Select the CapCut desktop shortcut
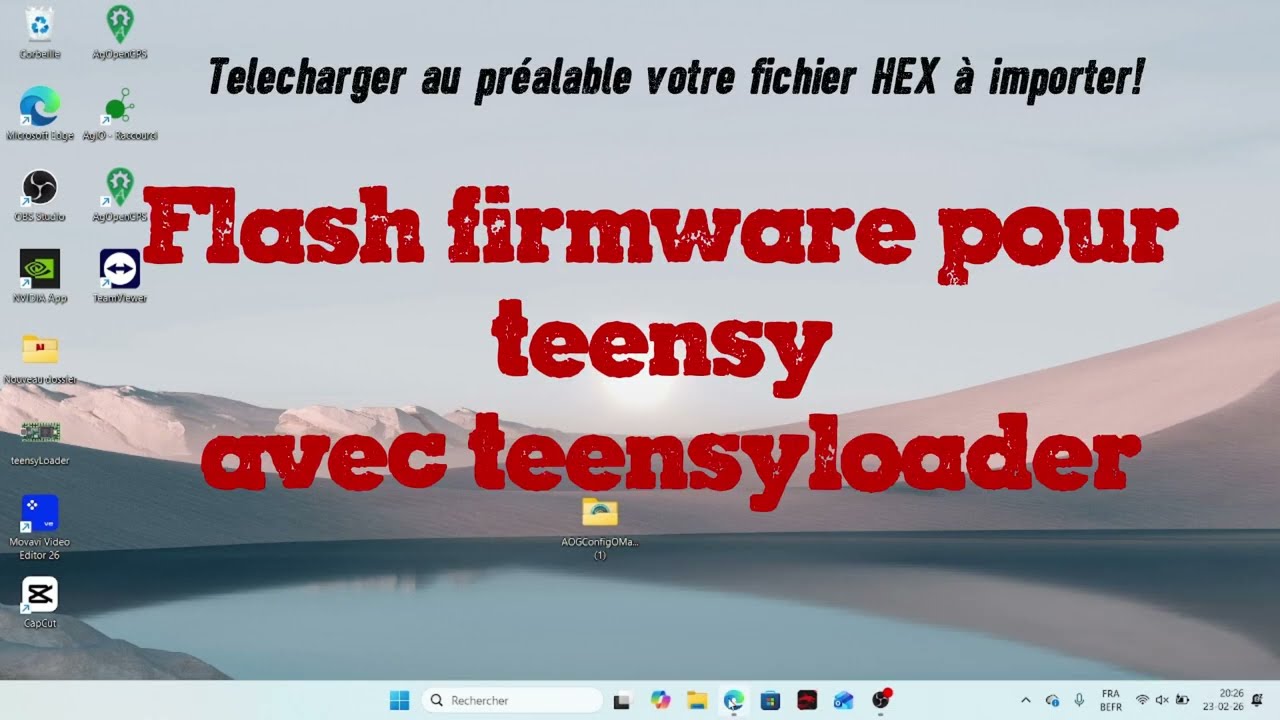1280x720 pixels. [x=40, y=602]
